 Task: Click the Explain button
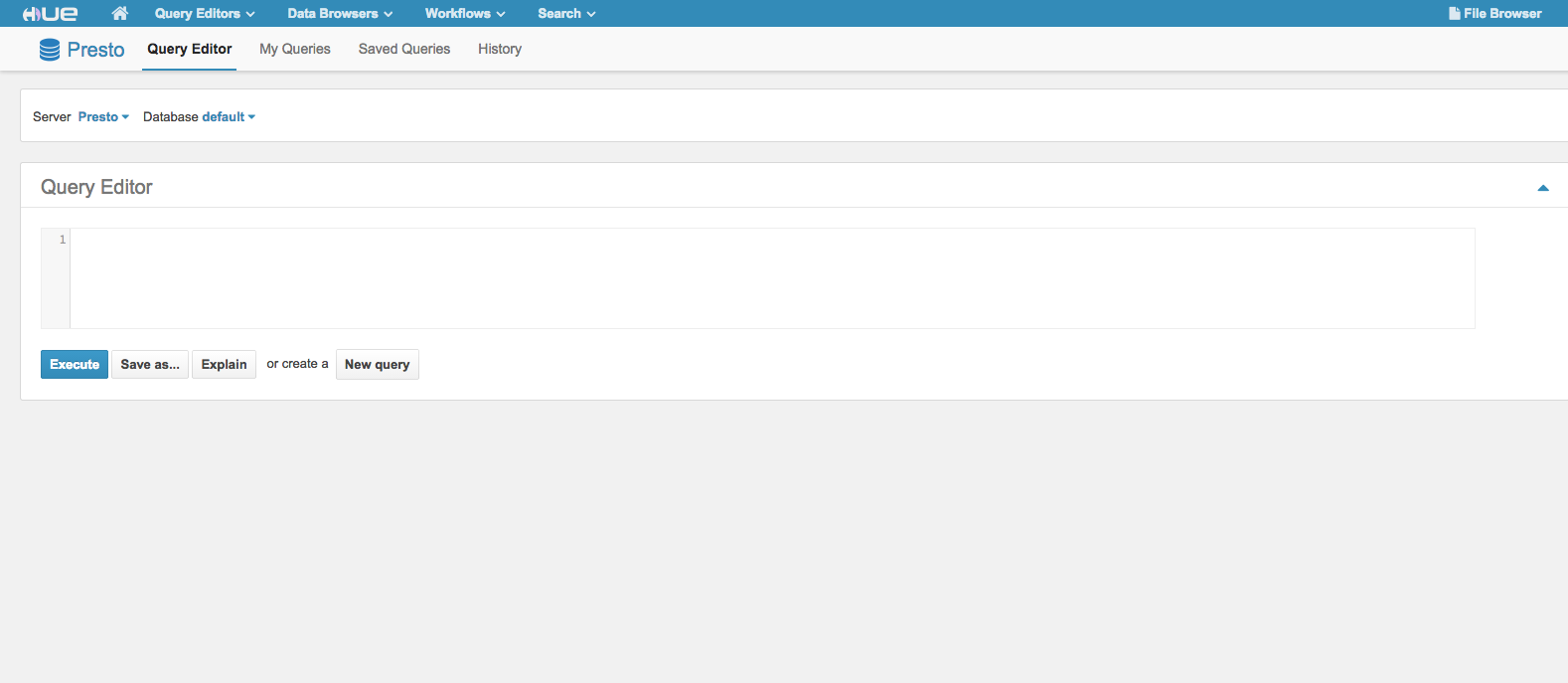click(x=224, y=365)
